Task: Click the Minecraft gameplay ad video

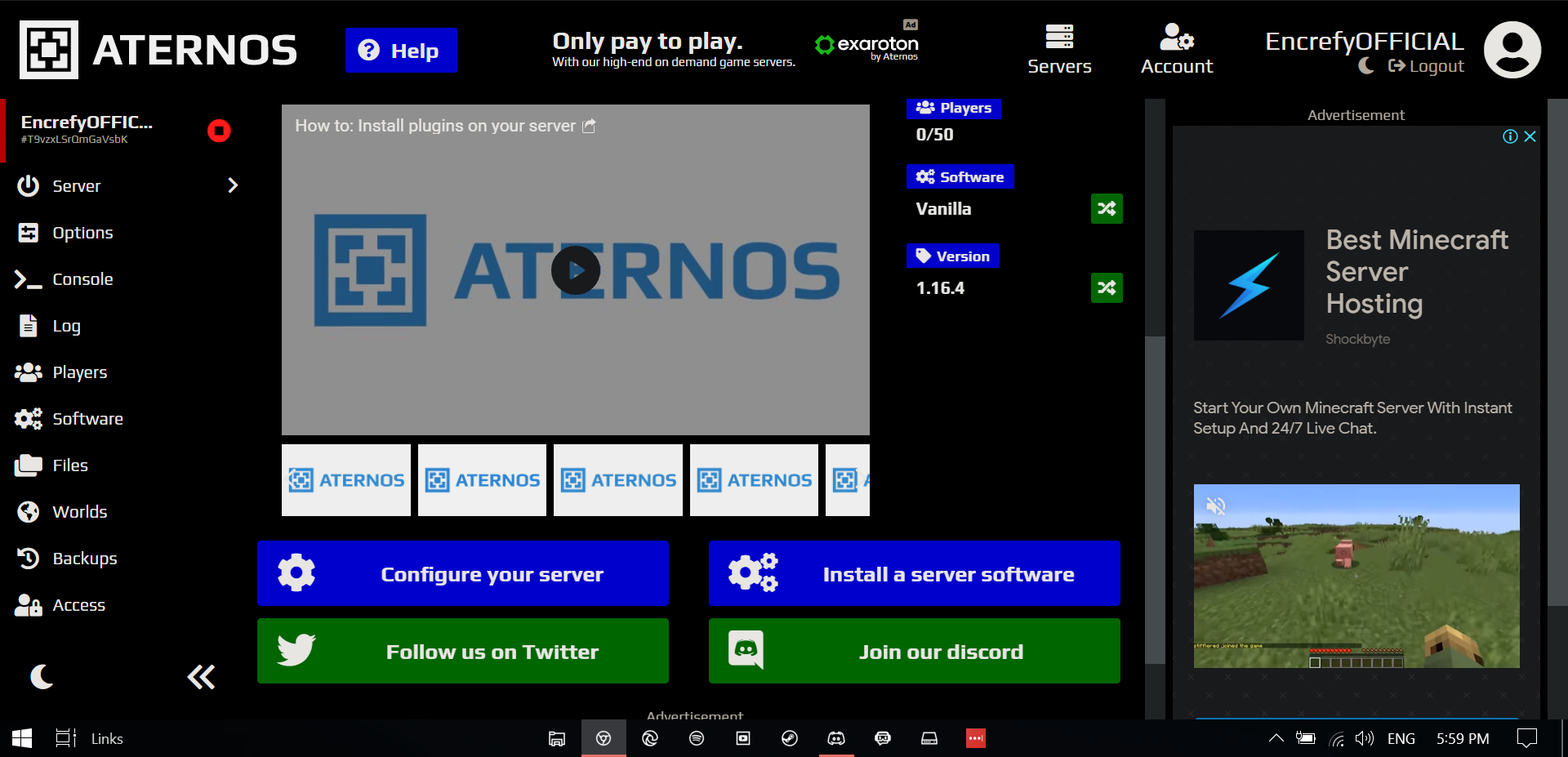Action: [x=1356, y=576]
